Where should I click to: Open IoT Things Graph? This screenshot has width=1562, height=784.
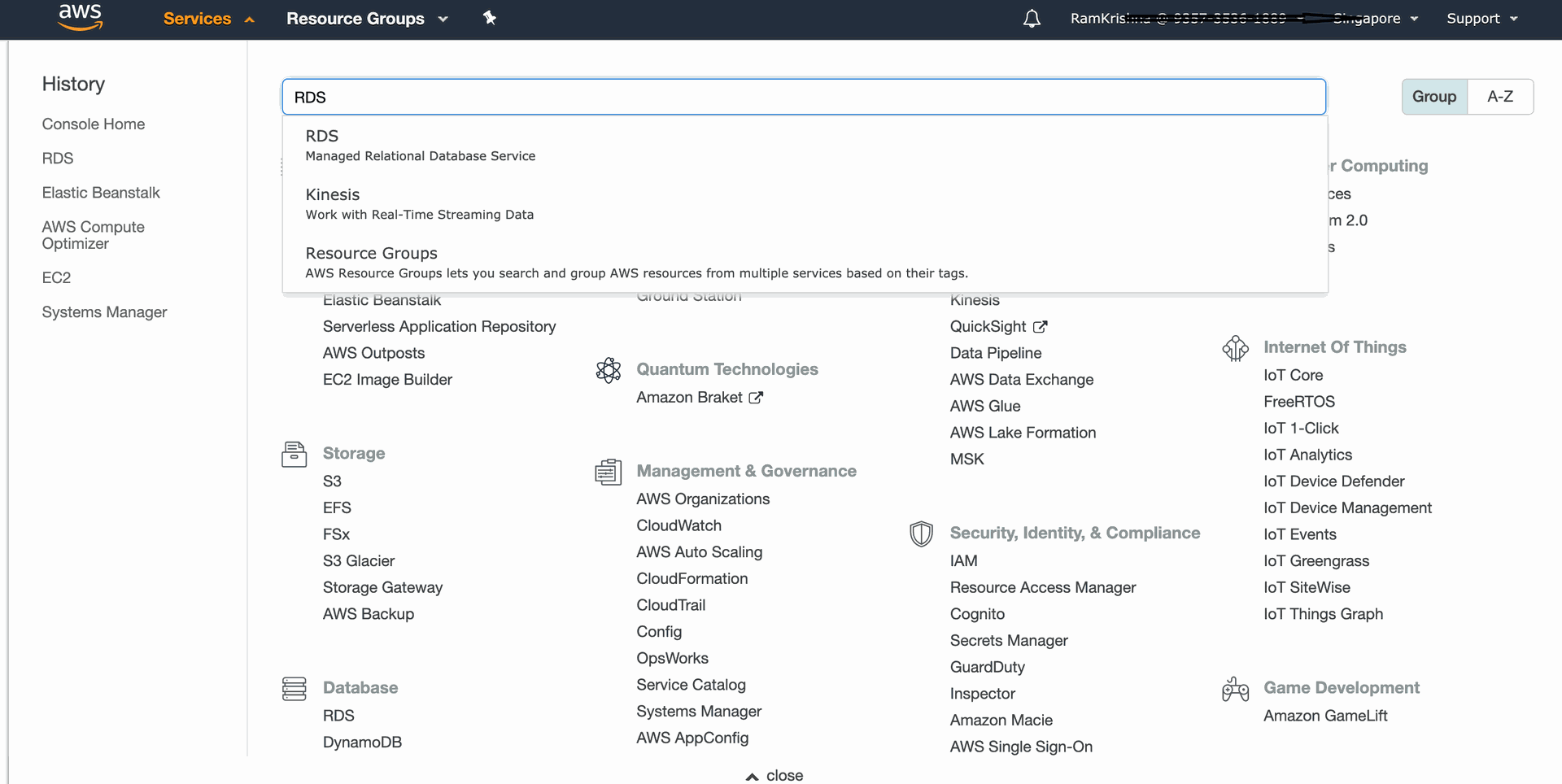(x=1323, y=614)
